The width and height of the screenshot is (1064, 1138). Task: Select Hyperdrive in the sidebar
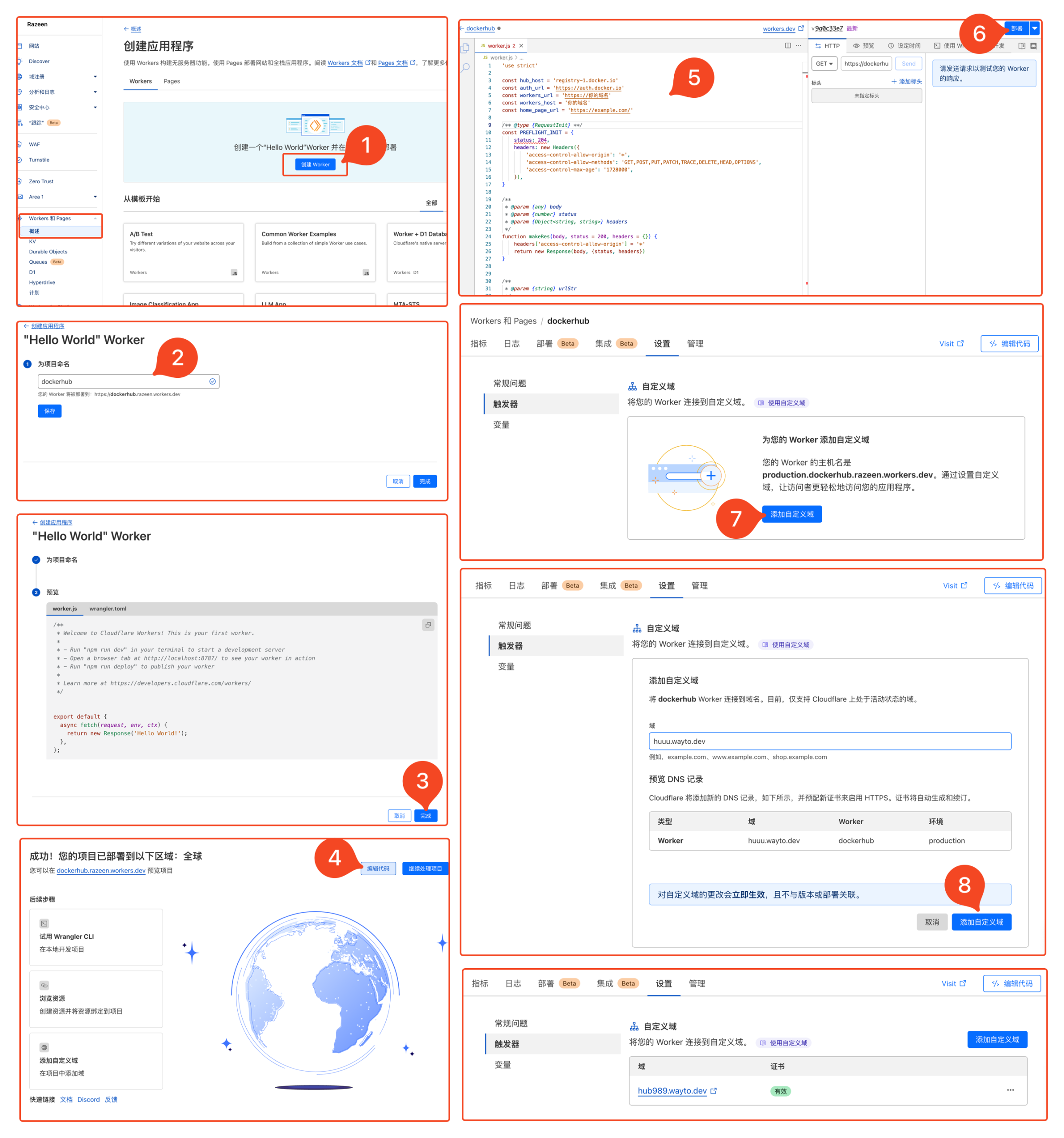[x=42, y=283]
